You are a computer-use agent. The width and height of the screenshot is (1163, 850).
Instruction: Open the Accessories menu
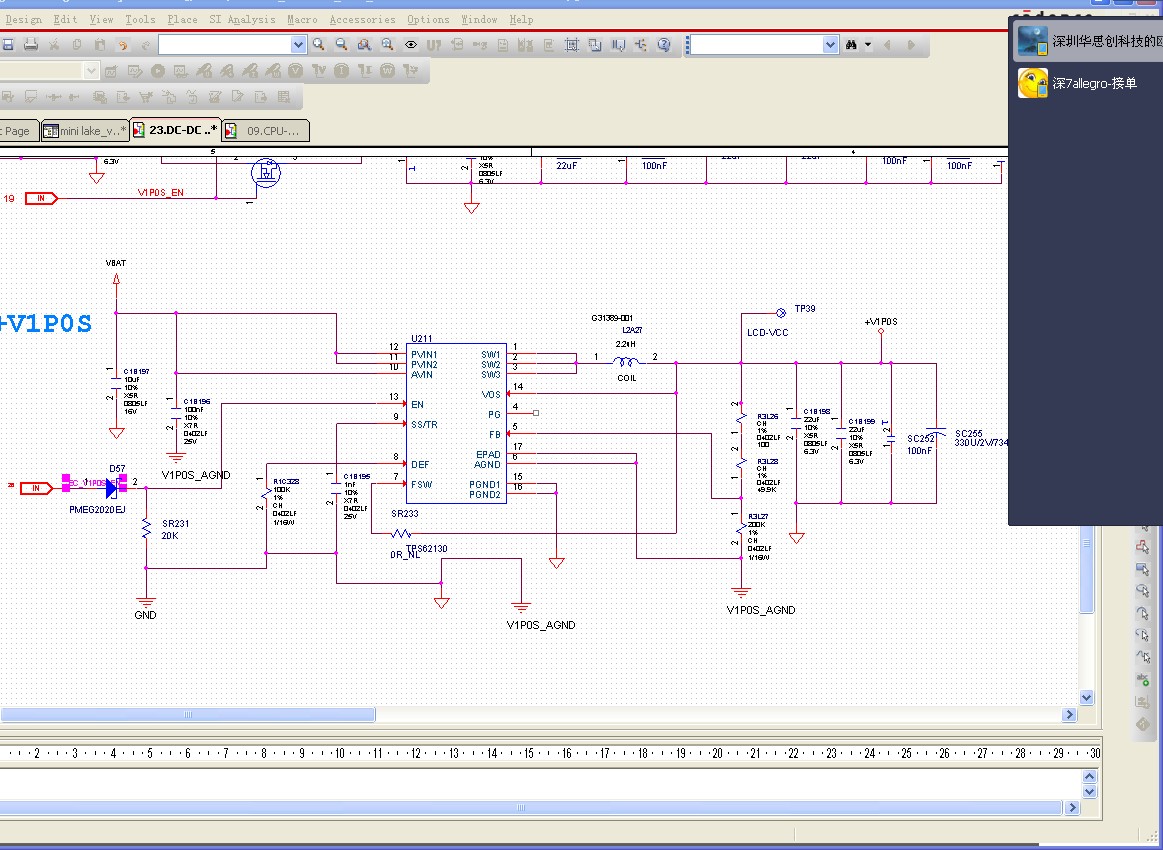[362, 19]
